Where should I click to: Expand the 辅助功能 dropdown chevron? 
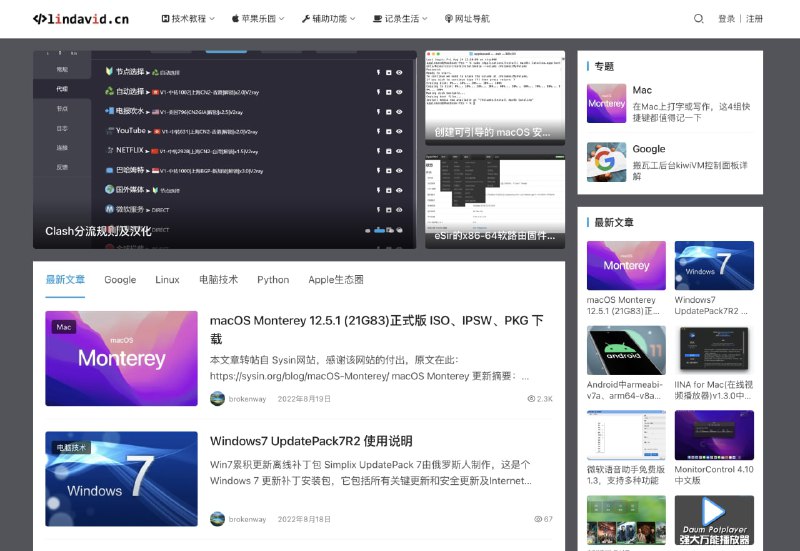click(353, 19)
